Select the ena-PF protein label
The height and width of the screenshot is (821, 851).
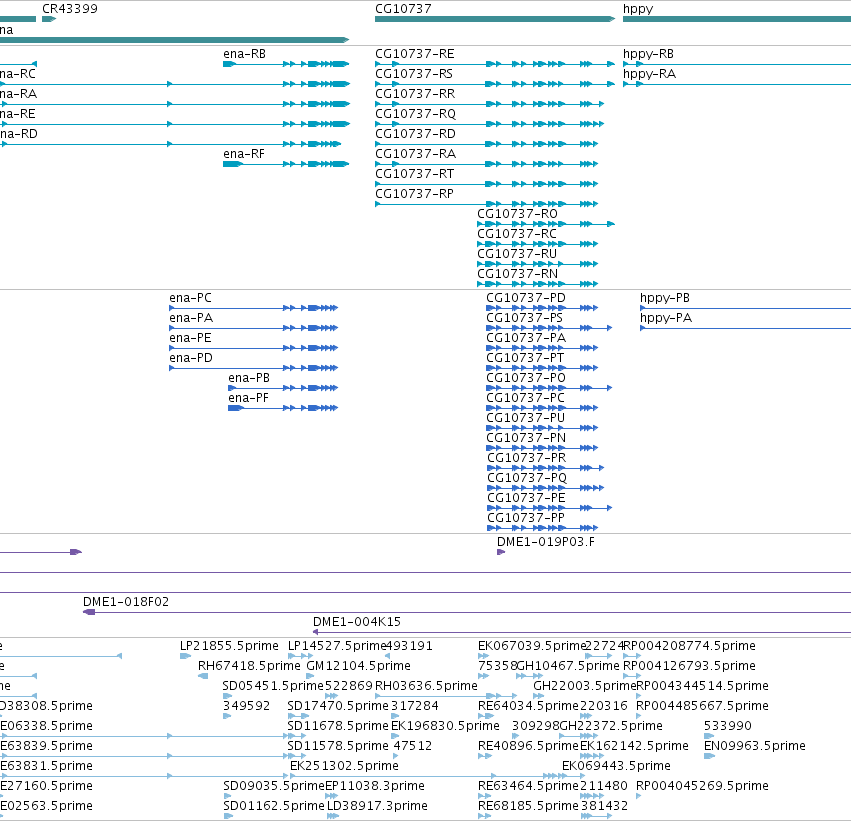pos(248,398)
